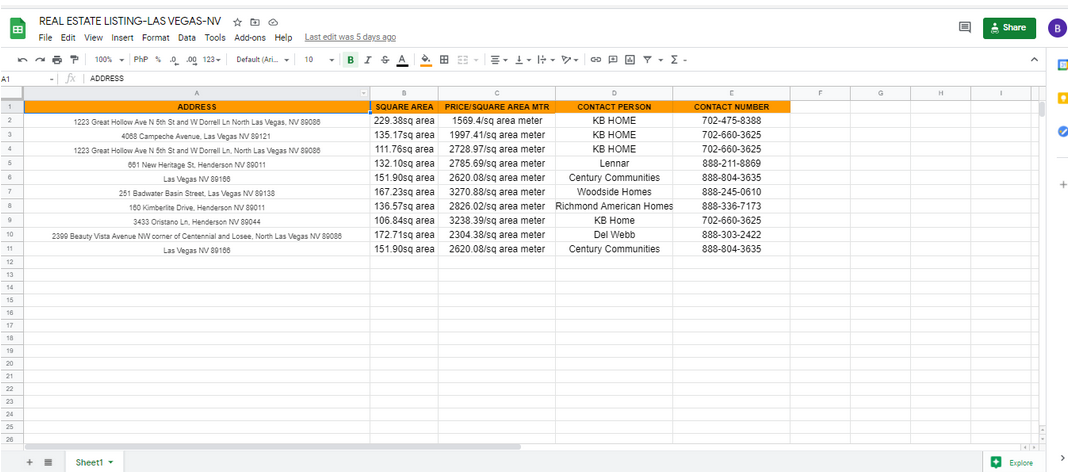Image resolution: width=1068 pixels, height=472 pixels.
Task: Format cells as percent
Action: tap(158, 60)
